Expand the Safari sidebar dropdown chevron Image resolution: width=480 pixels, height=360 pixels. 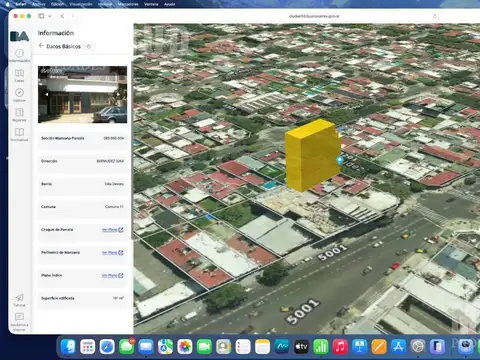50,16
